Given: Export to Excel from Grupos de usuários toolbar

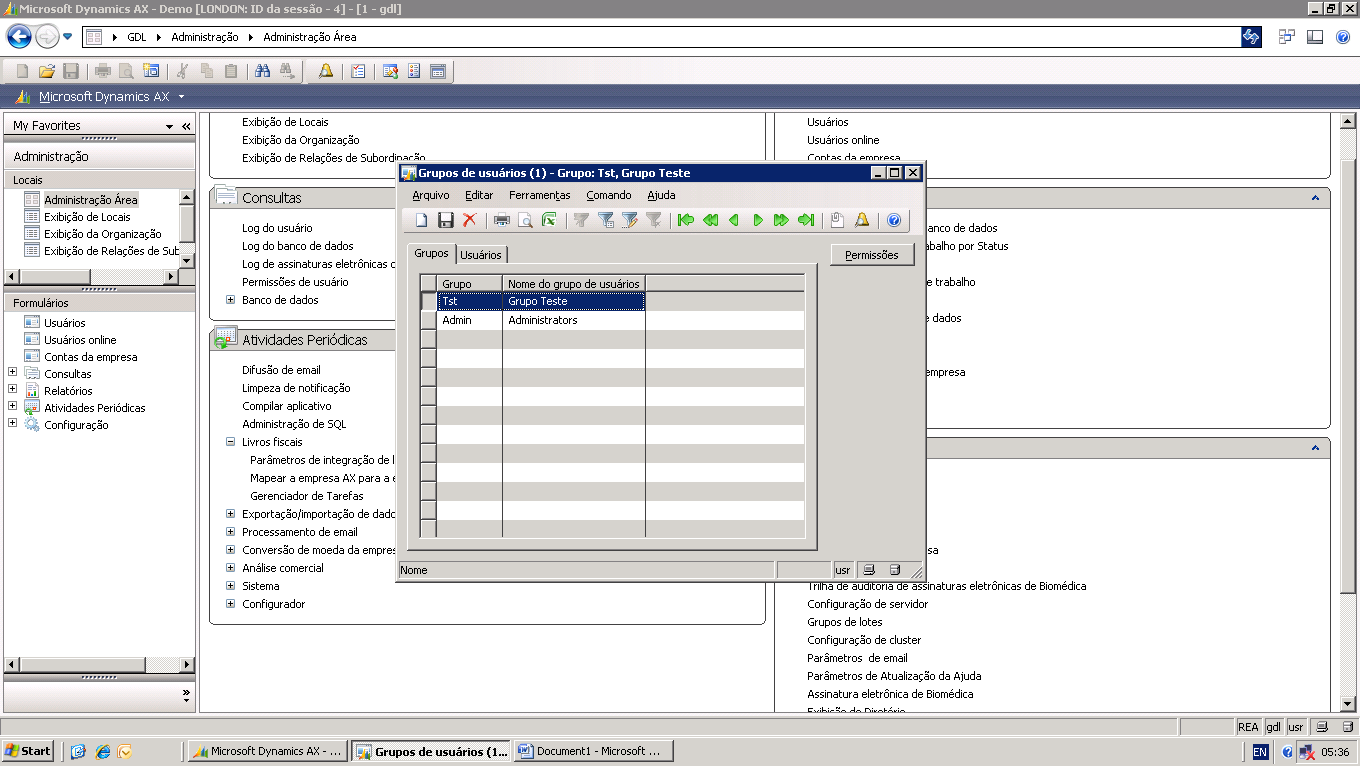Looking at the screenshot, I should coord(549,220).
